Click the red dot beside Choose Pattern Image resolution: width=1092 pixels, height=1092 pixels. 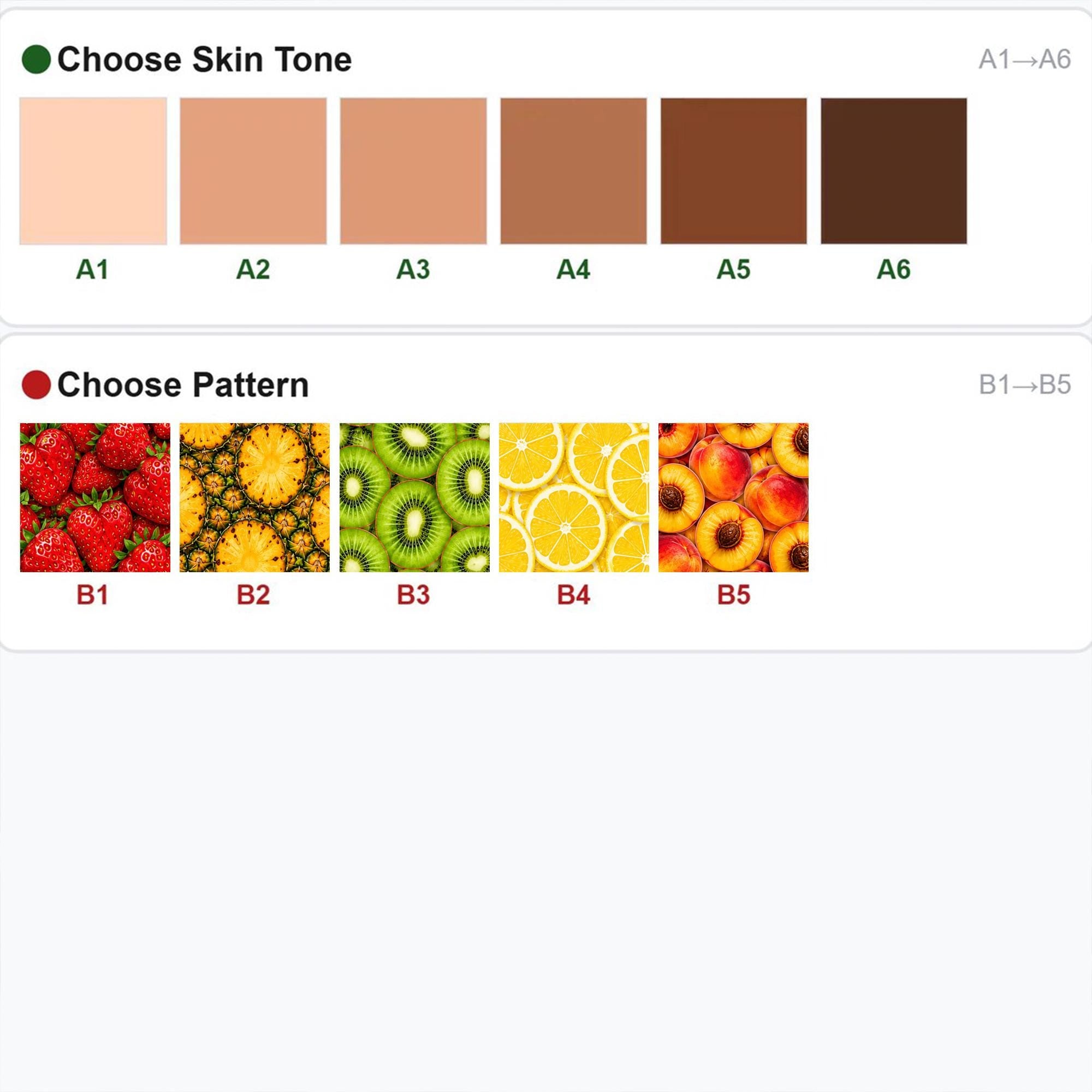[36, 385]
